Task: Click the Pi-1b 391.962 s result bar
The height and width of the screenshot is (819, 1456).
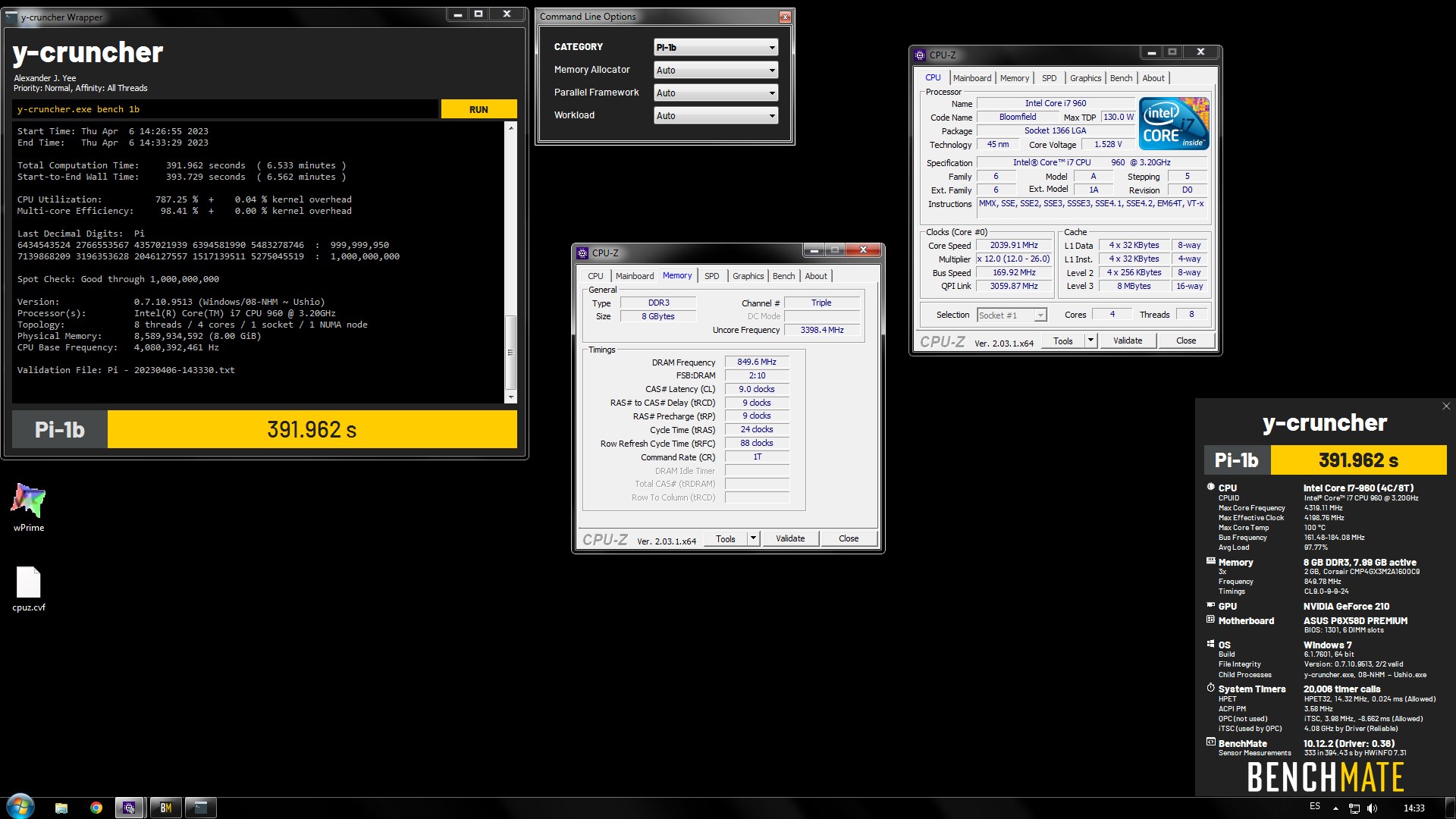Action: pos(265,430)
